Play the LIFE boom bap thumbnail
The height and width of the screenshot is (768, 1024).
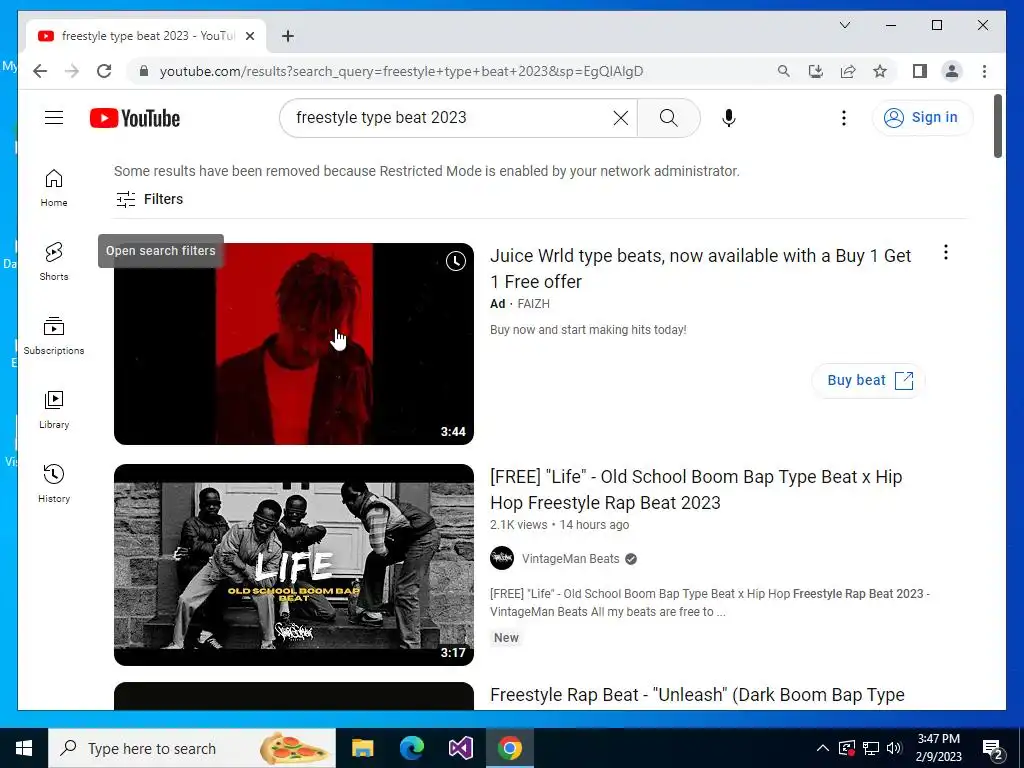(294, 565)
